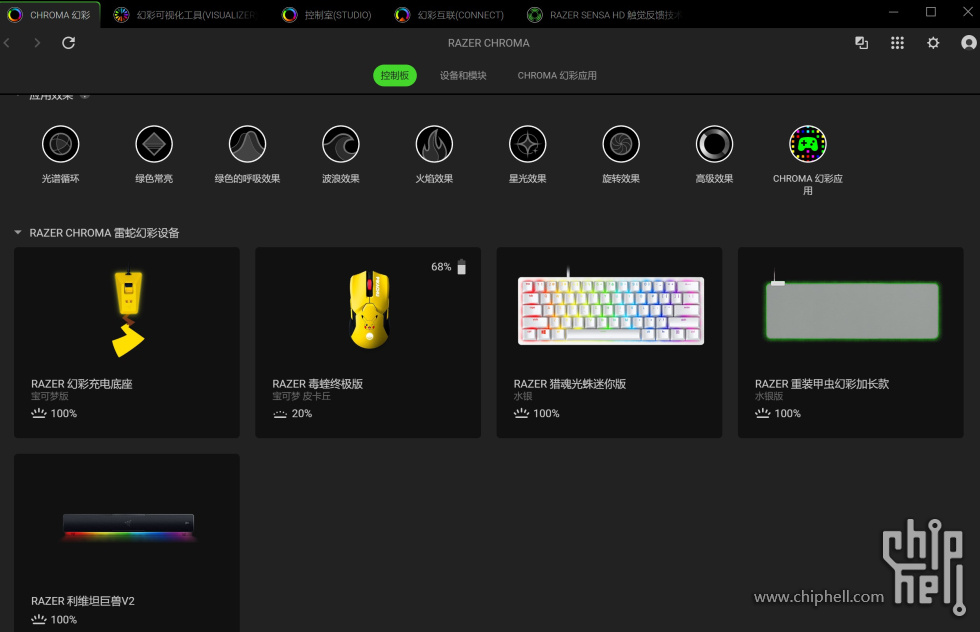The image size is (980, 632).
Task: Open the RAZER 幻彩充电底座 device image
Action: 128,311
